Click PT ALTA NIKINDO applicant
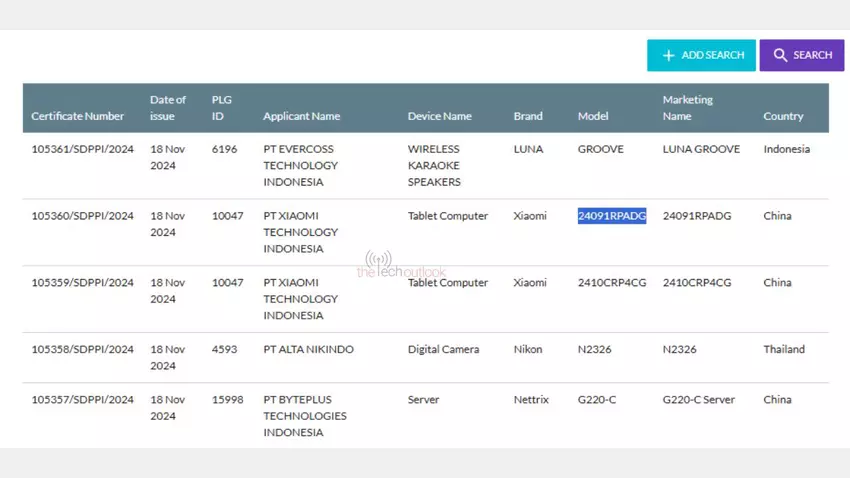This screenshot has width=850, height=478. (308, 349)
